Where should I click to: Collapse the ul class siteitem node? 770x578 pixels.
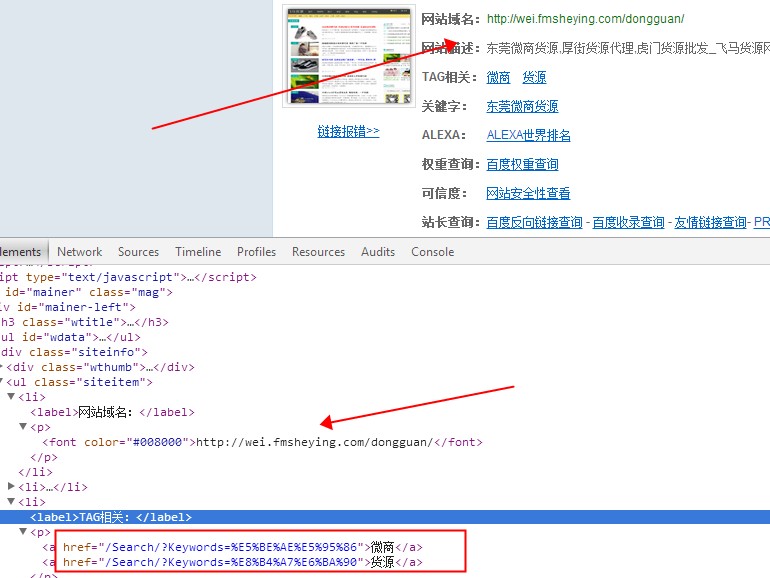tap(3, 382)
